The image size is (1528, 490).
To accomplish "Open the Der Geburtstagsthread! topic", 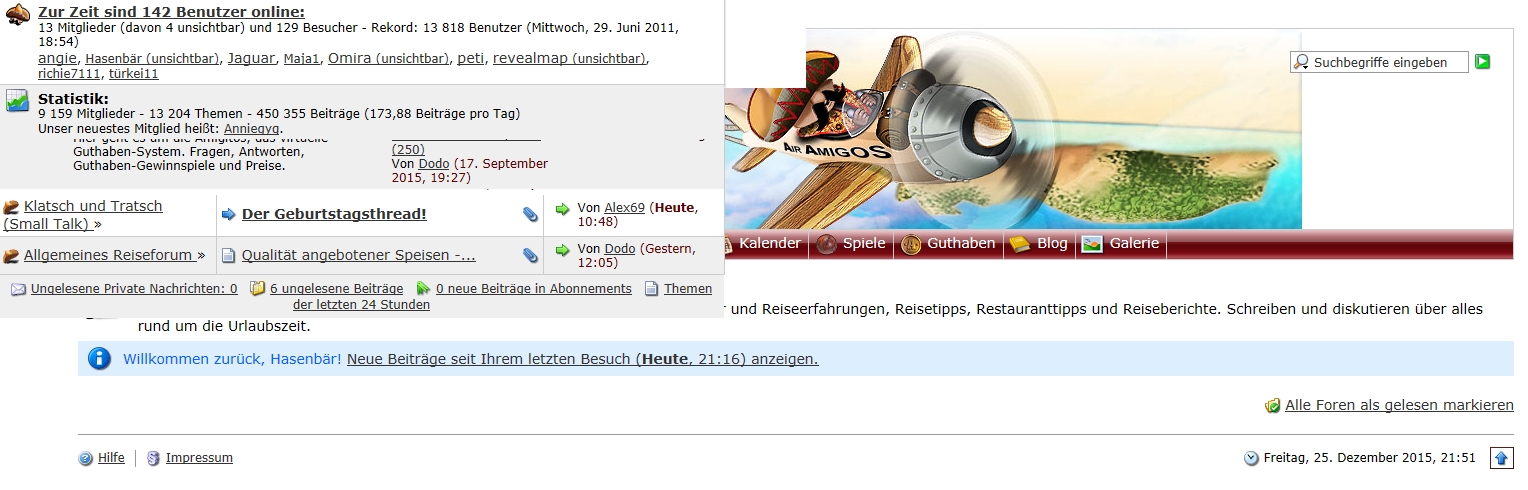I will [x=334, y=214].
